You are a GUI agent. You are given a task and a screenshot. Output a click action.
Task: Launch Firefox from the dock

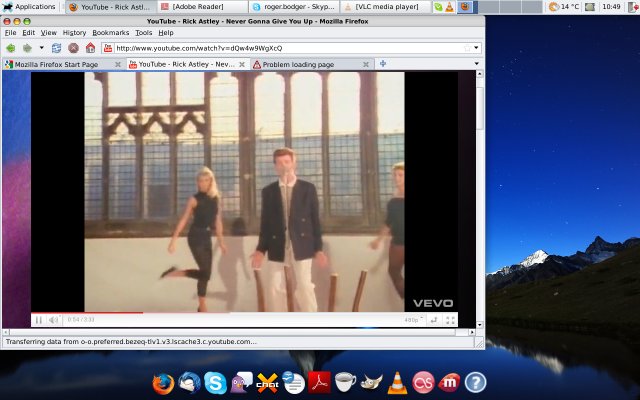[x=163, y=383]
